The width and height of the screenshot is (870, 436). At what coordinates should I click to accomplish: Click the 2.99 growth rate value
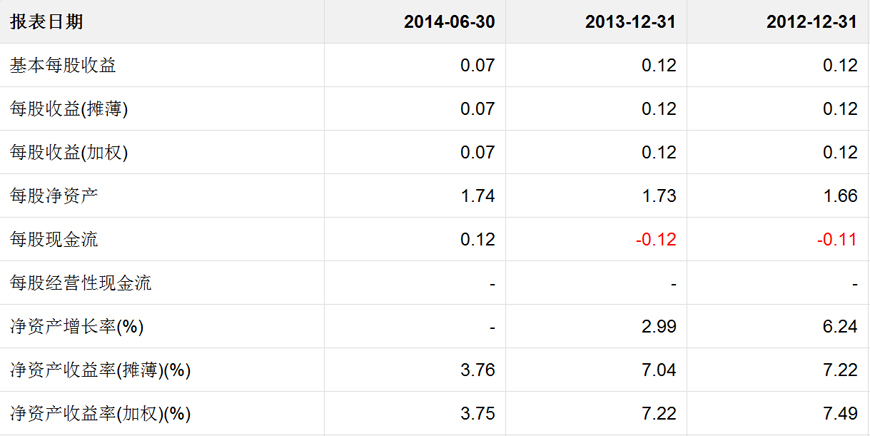coord(659,327)
